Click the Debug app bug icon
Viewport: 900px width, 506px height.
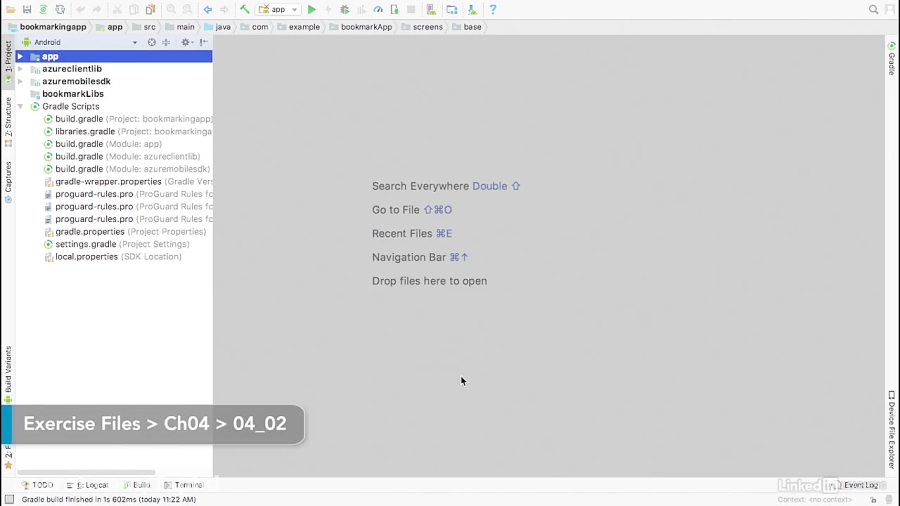pos(344,10)
